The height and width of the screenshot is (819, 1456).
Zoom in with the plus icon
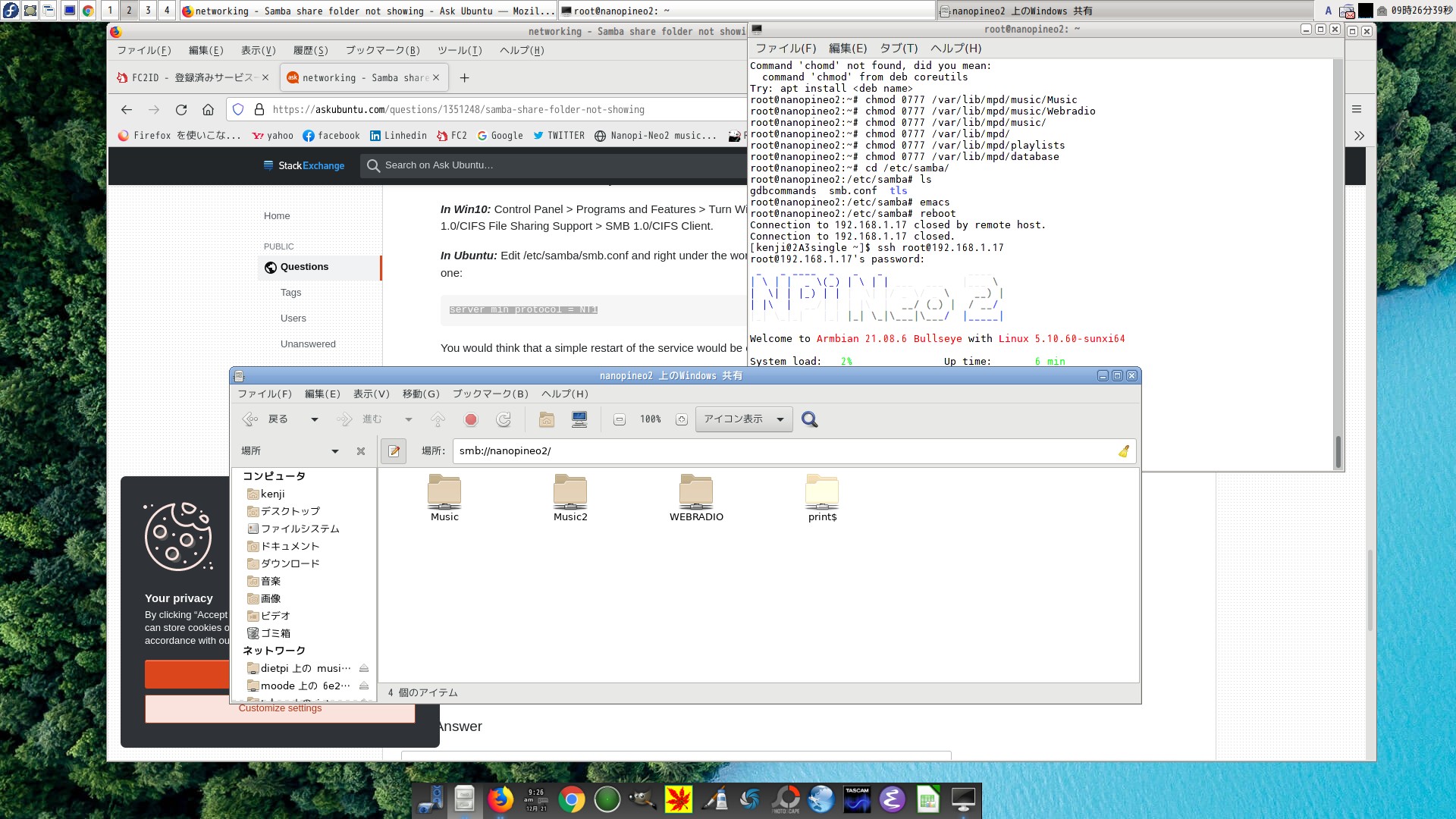tap(682, 419)
